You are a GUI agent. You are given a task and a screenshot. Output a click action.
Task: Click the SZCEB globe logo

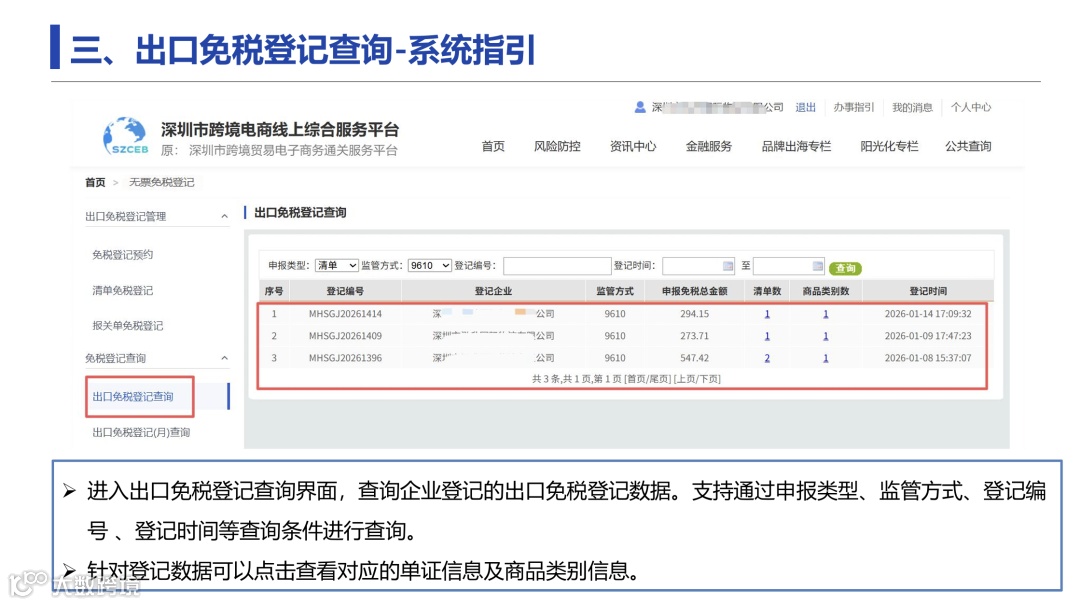click(x=125, y=136)
